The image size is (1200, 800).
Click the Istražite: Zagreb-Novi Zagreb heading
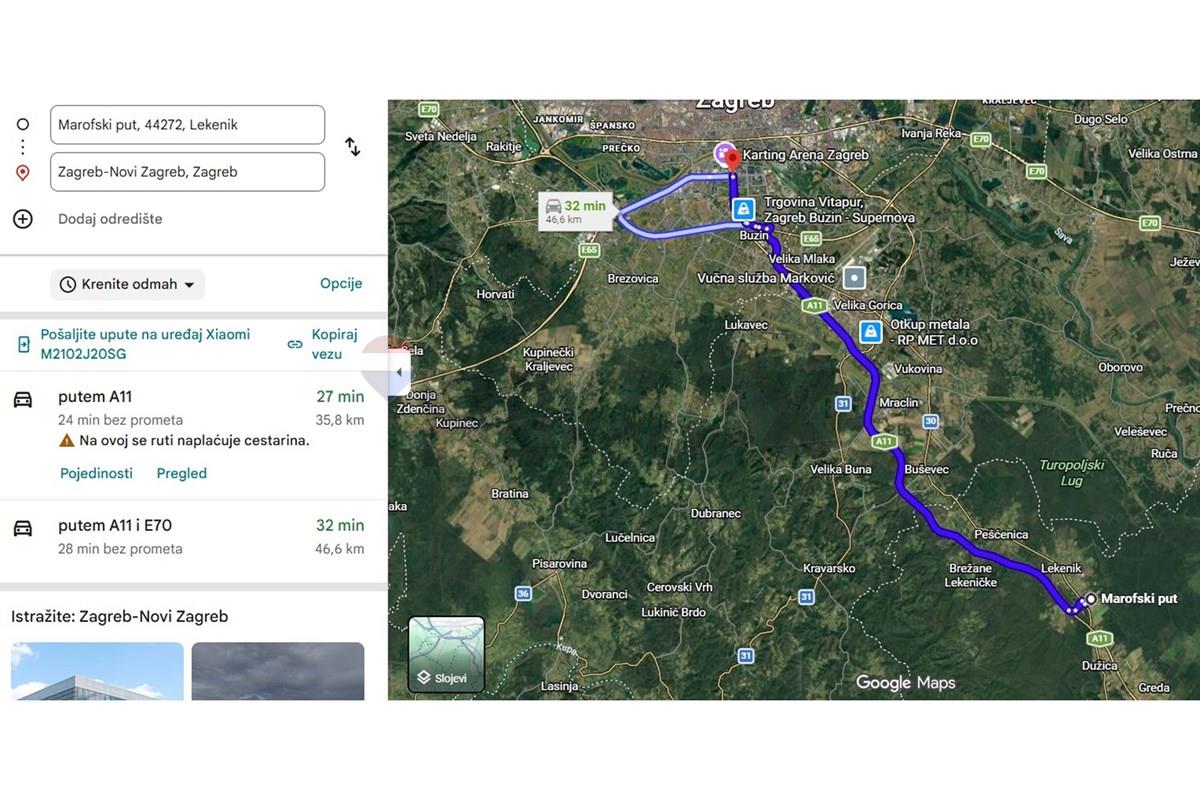[120, 617]
